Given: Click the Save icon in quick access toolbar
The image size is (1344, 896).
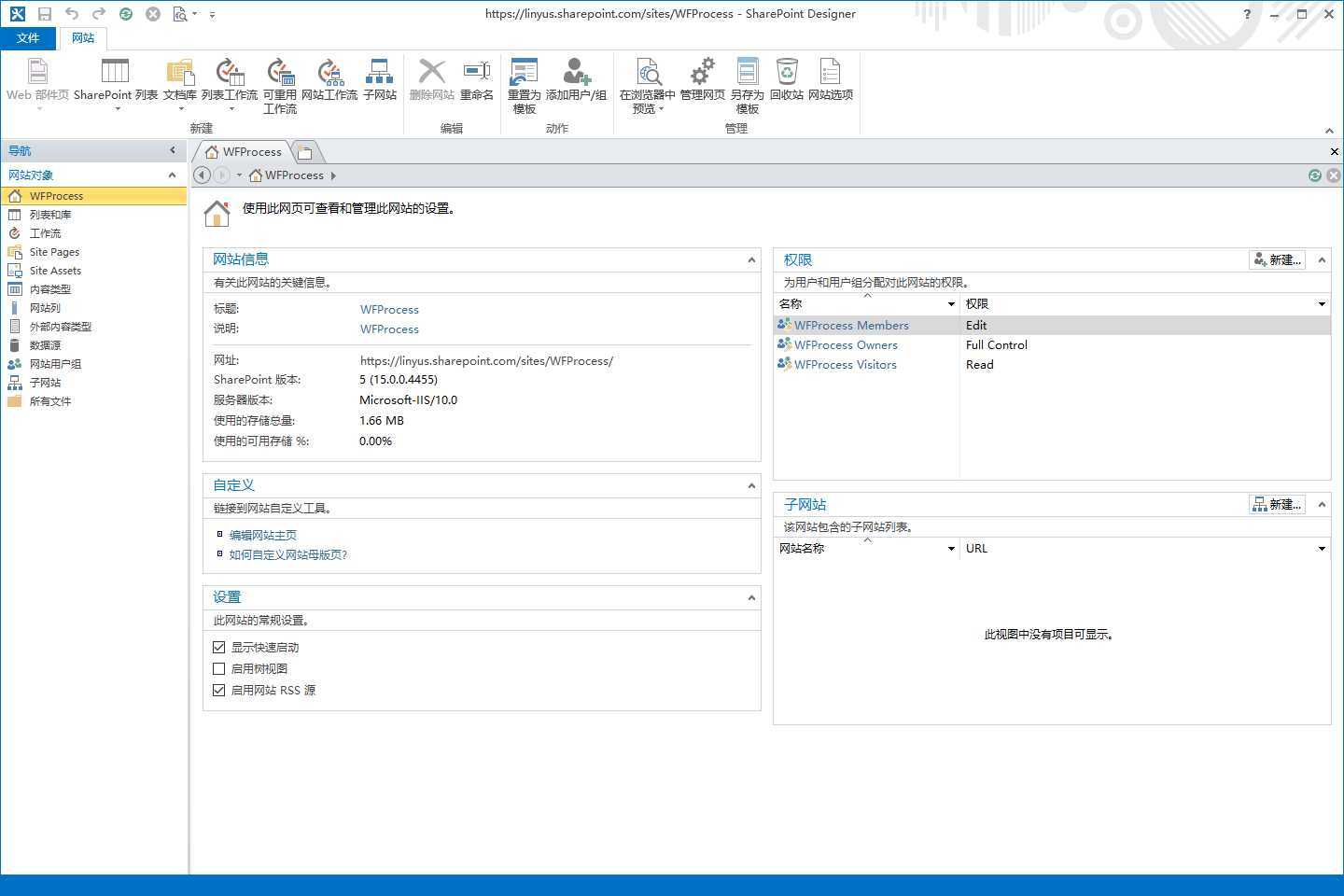Looking at the screenshot, I should click(x=45, y=14).
